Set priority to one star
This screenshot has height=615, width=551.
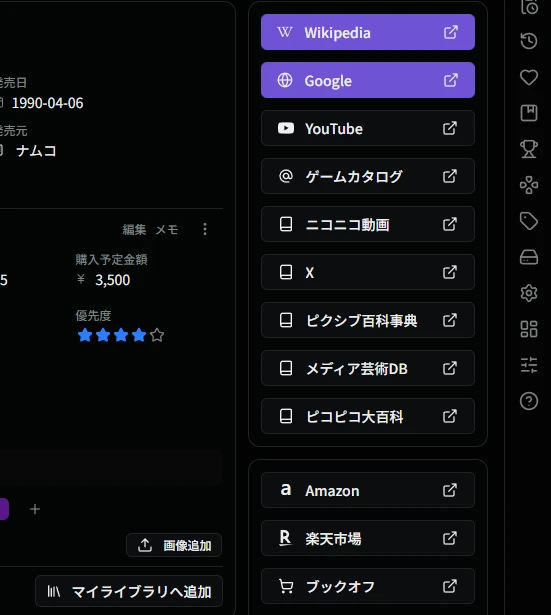click(x=85, y=335)
